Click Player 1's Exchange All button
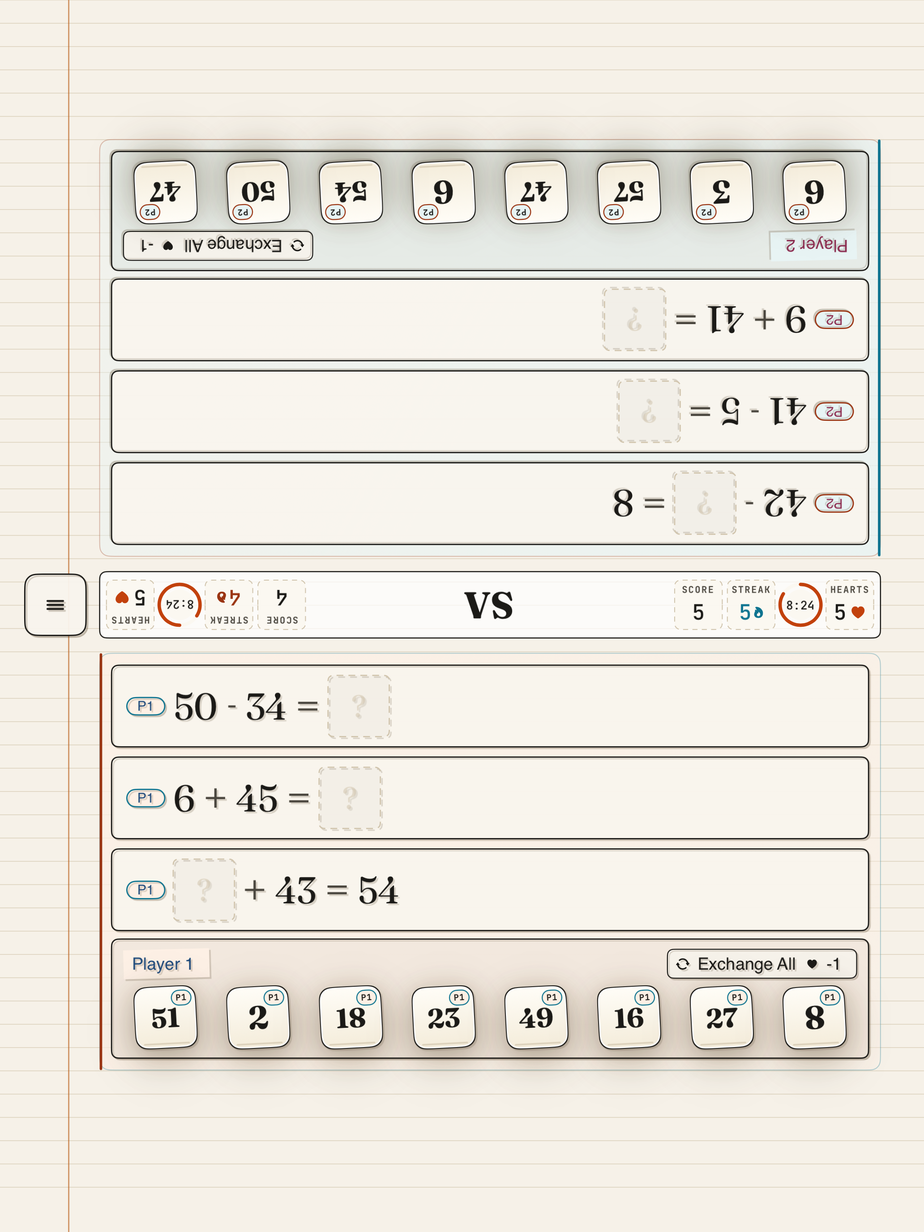 point(762,964)
